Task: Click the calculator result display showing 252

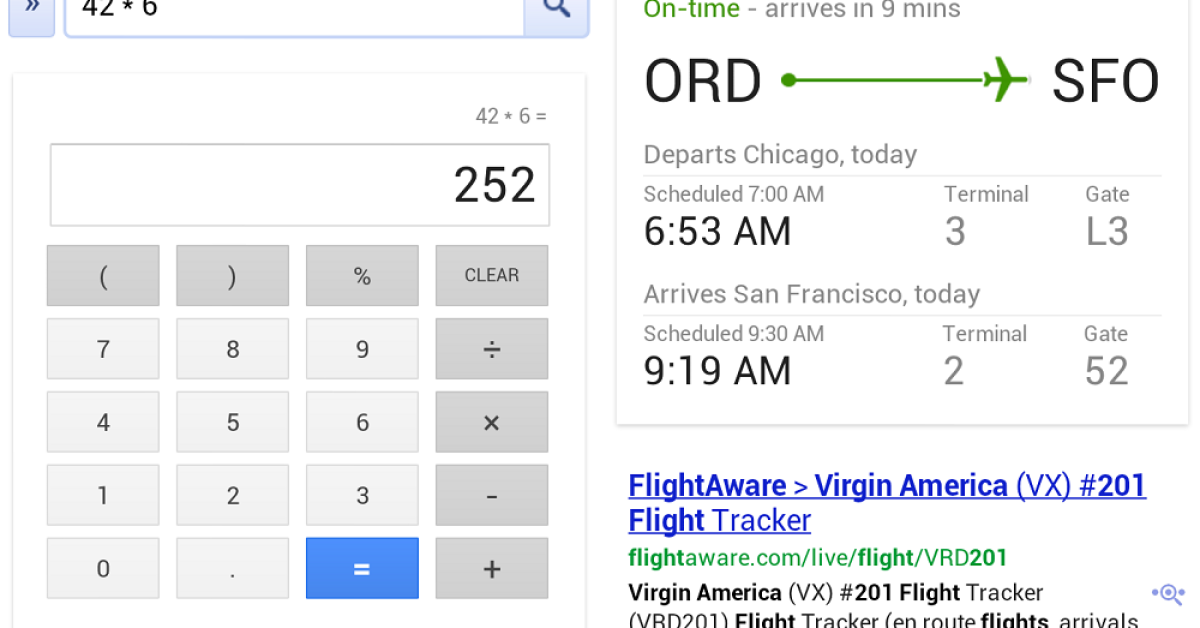Action: pyautogui.click(x=299, y=185)
